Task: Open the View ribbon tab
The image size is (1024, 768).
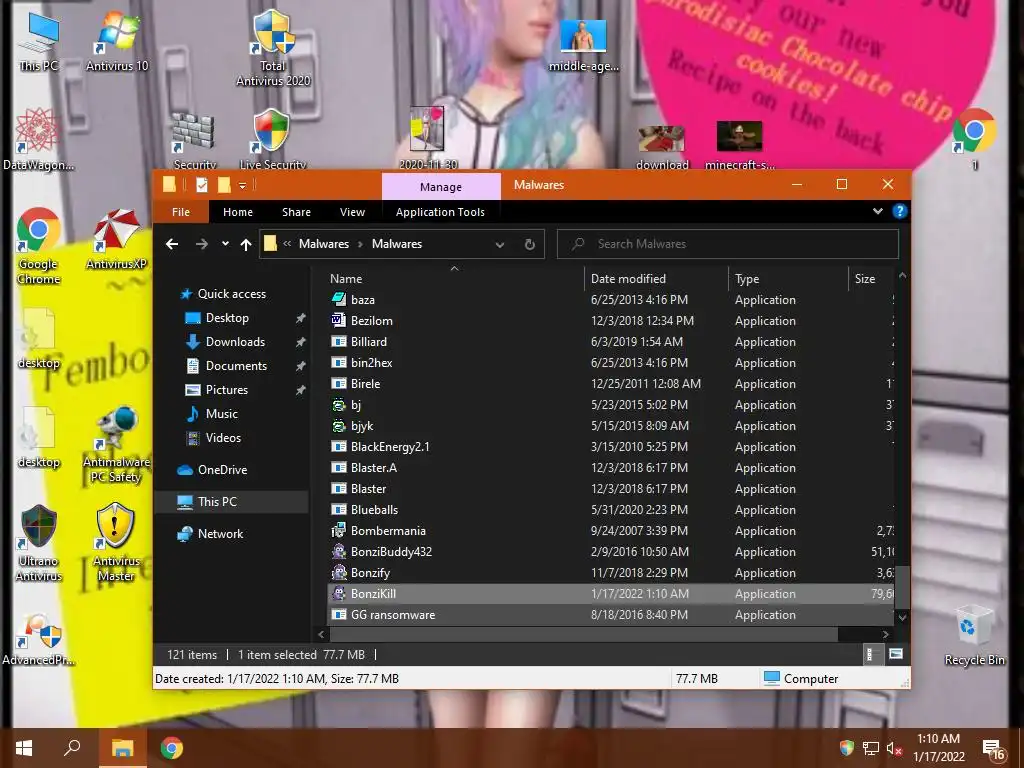Action: point(352,212)
